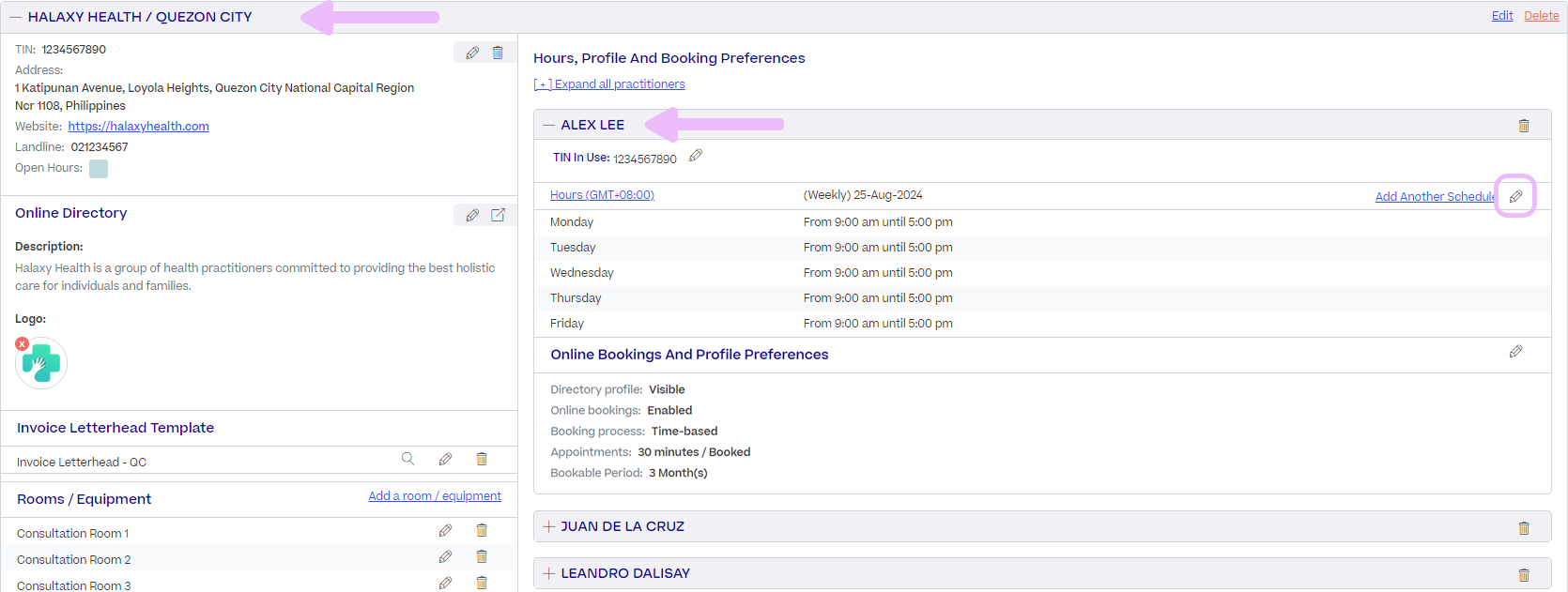Screen dimensions: 1568x592
Task: Select the Thursday hours row
Action: (x=1042, y=298)
